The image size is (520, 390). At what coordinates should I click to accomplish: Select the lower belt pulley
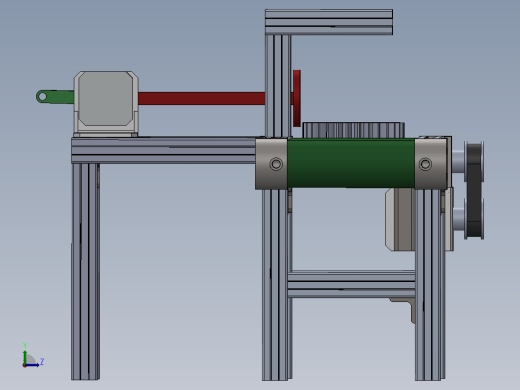[473, 219]
